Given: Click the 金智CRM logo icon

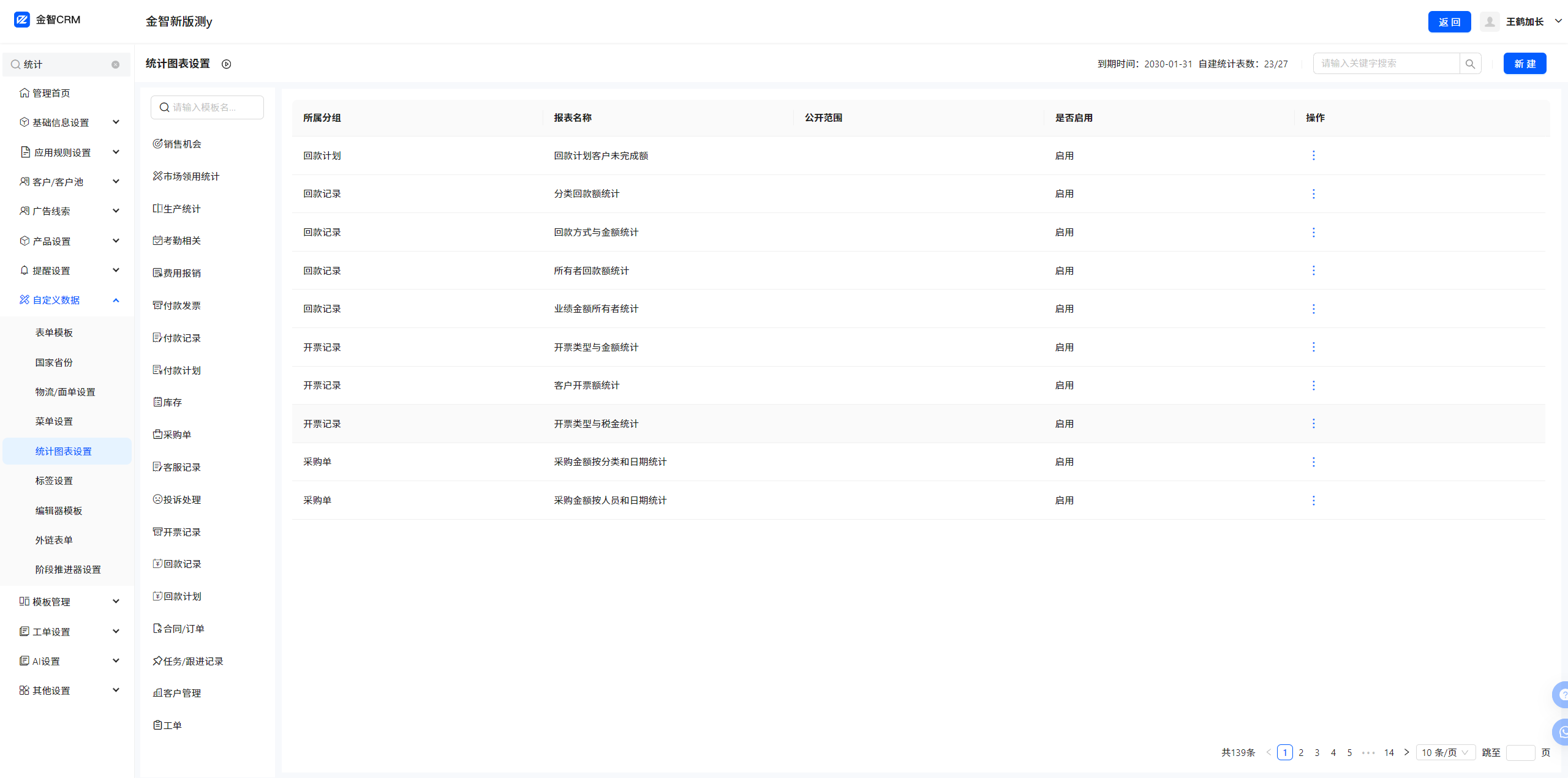Looking at the screenshot, I should tap(22, 20).
